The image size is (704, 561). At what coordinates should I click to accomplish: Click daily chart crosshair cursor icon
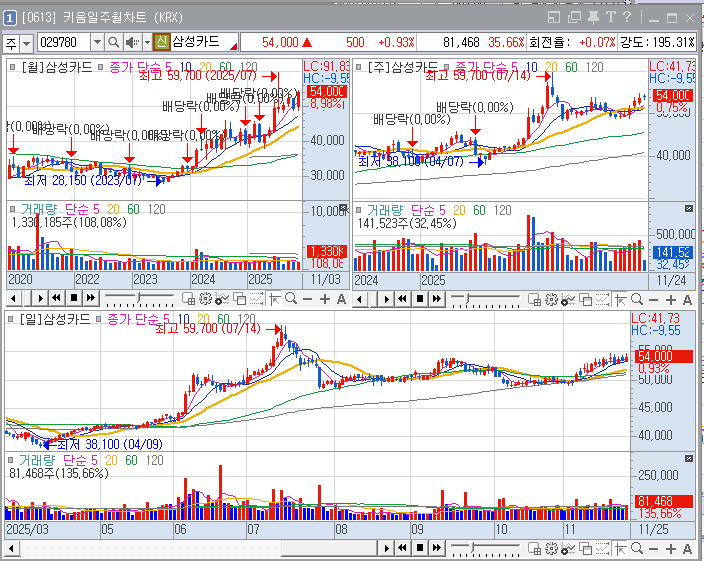[621, 548]
